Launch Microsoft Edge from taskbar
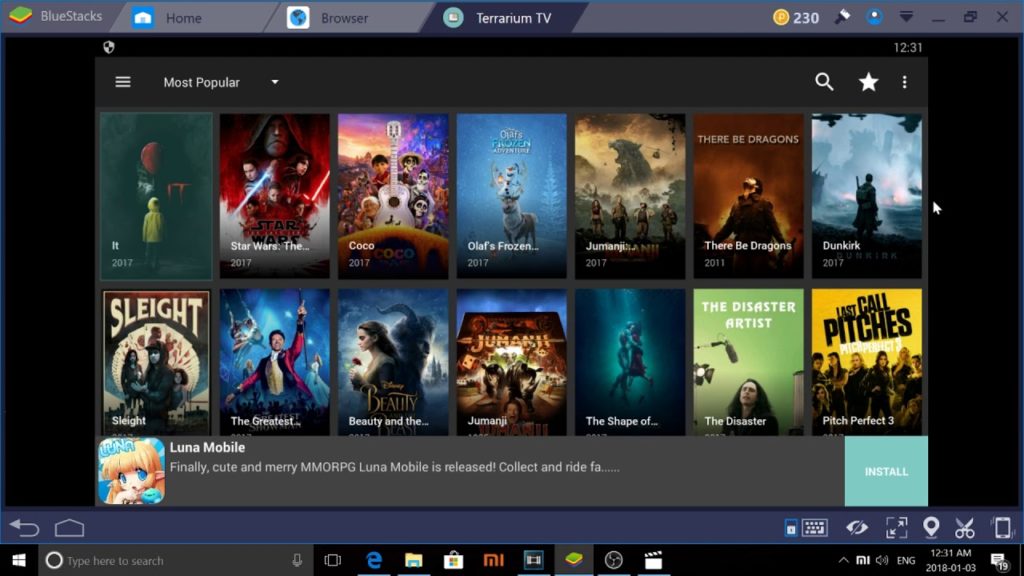Image resolution: width=1024 pixels, height=576 pixels. point(374,560)
